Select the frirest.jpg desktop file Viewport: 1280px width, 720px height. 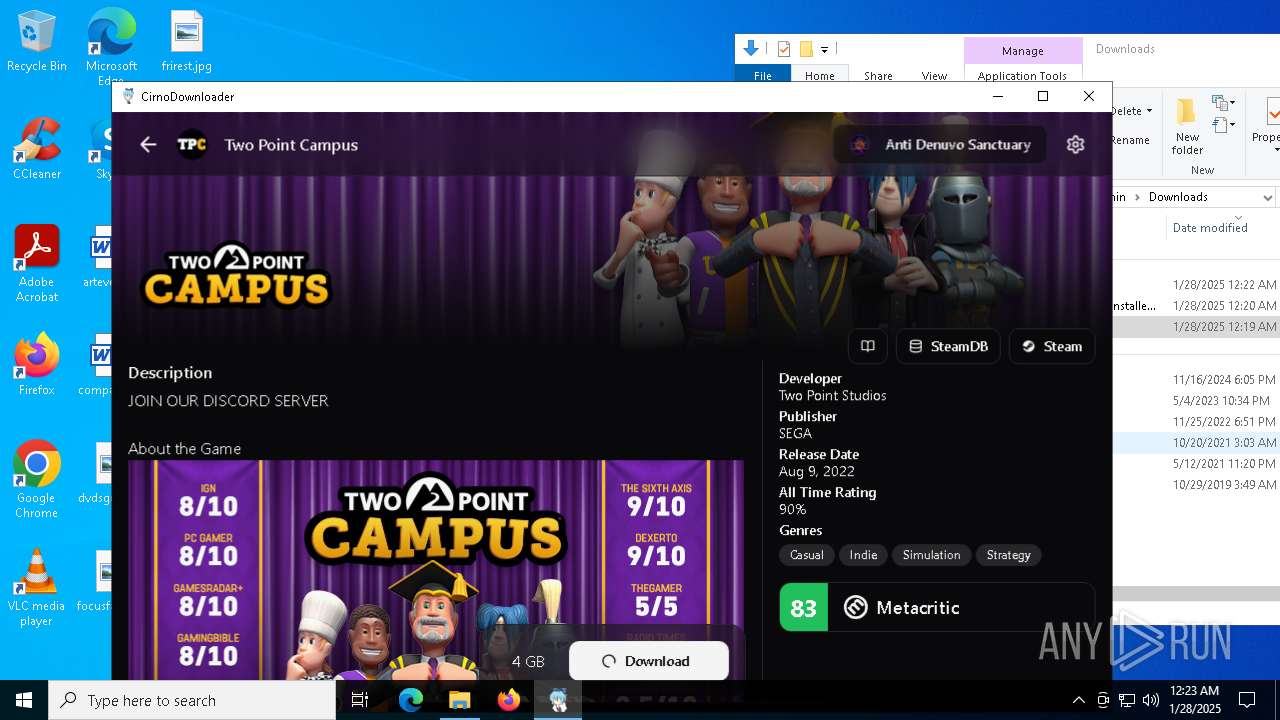click(187, 42)
